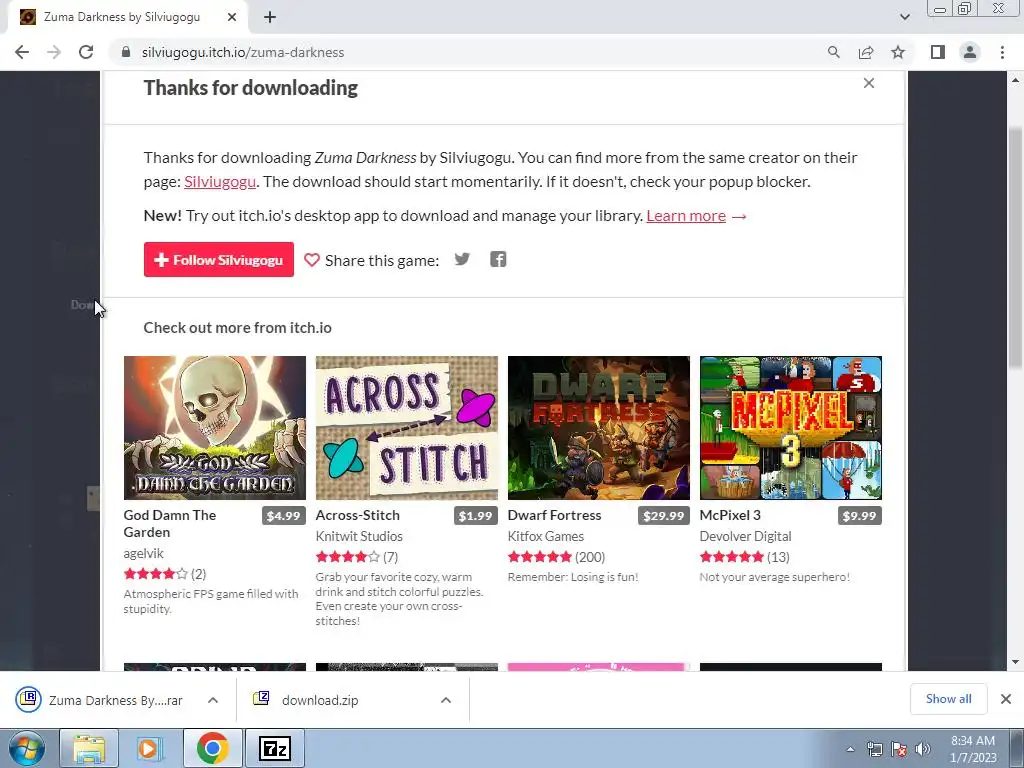Click the scrollbar up arrow
This screenshot has width=1024, height=768.
[x=1015, y=80]
